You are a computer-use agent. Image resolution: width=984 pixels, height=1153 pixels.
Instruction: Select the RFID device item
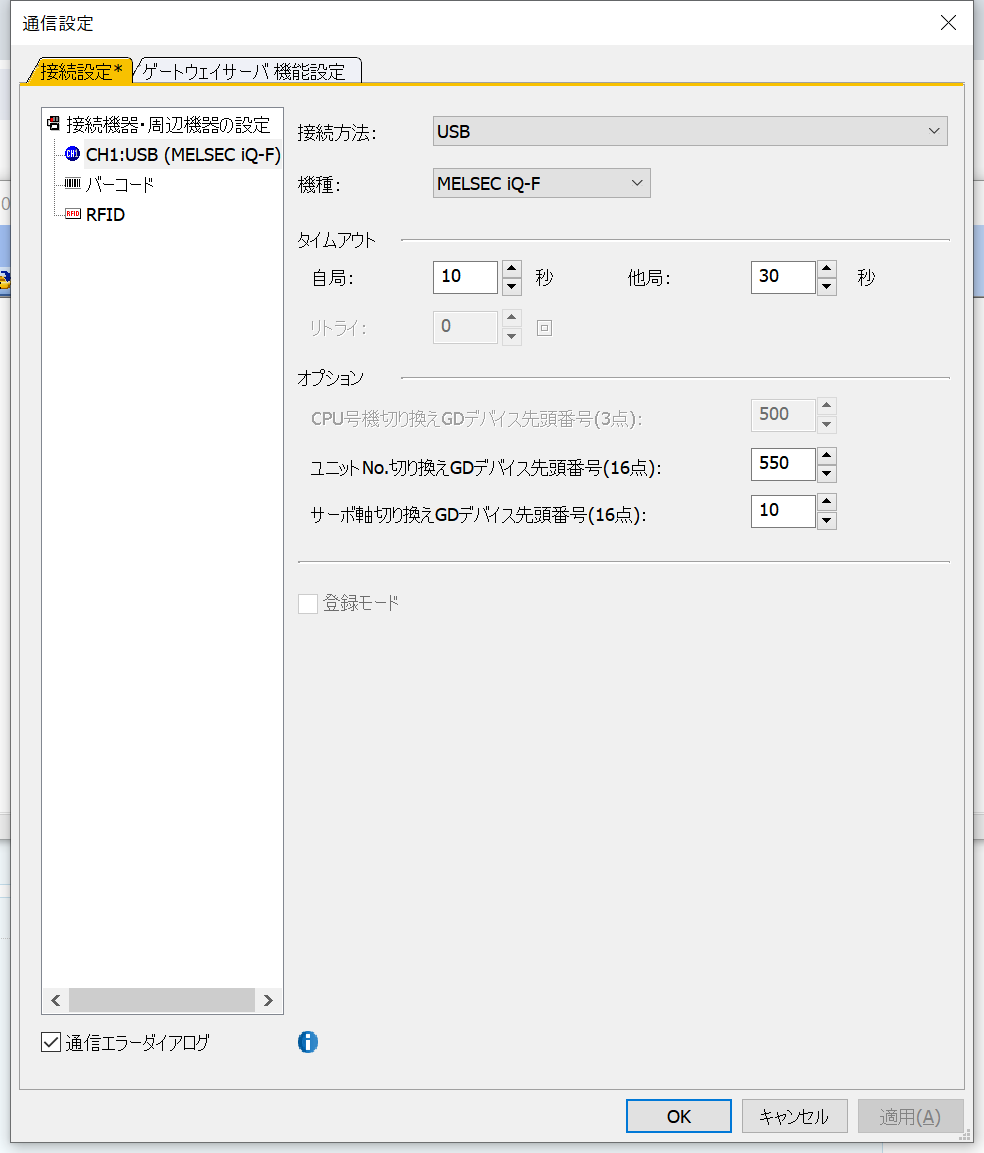105,214
